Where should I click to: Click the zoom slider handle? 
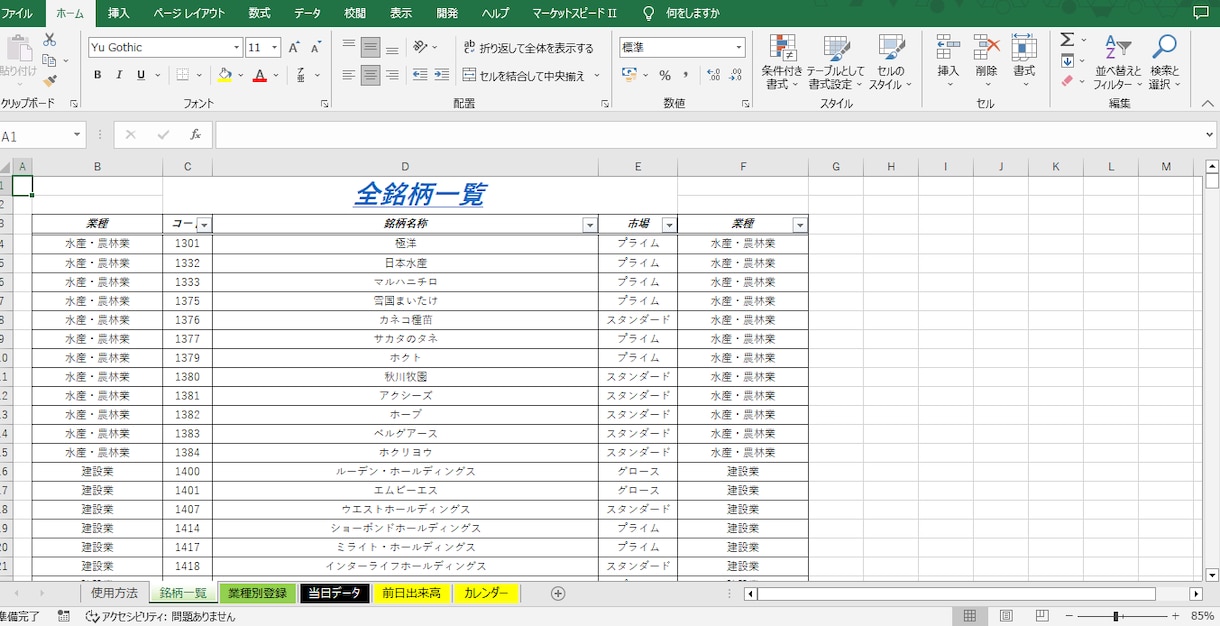[1115, 616]
